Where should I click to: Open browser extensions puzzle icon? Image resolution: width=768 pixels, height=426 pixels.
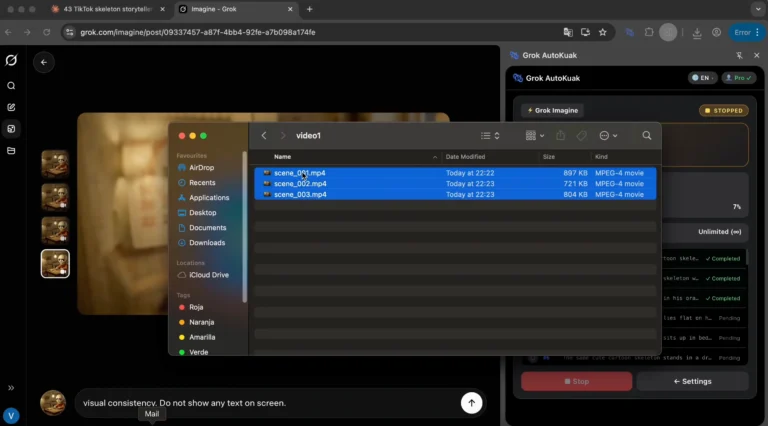click(648, 32)
